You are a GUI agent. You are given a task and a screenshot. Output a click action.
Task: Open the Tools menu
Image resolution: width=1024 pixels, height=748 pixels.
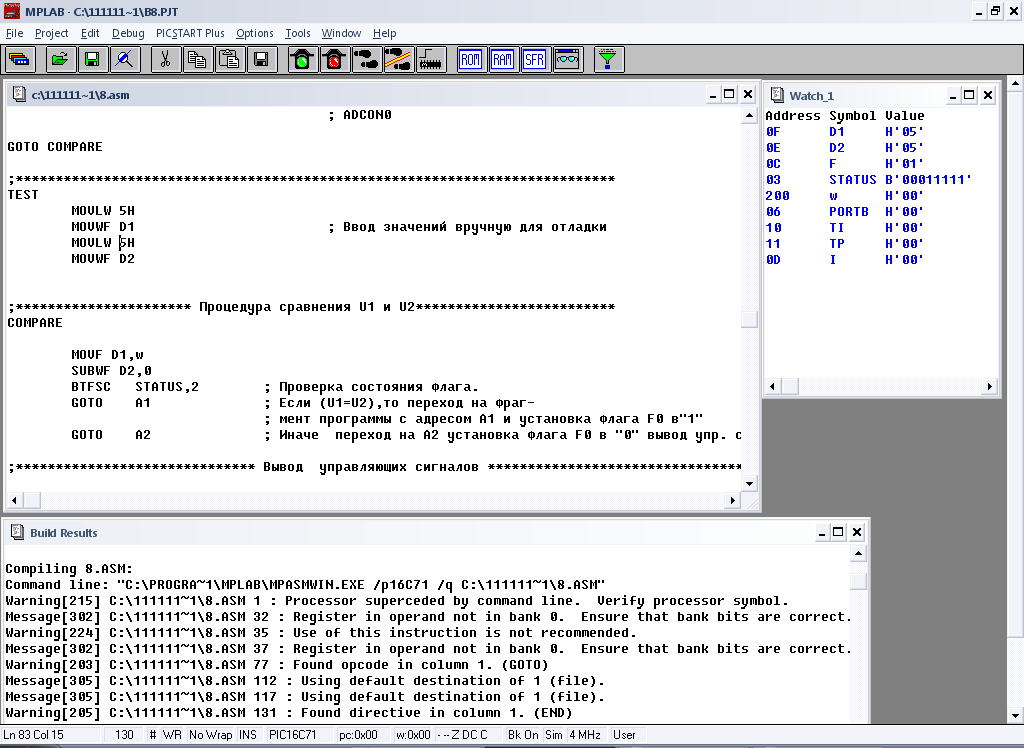point(298,33)
